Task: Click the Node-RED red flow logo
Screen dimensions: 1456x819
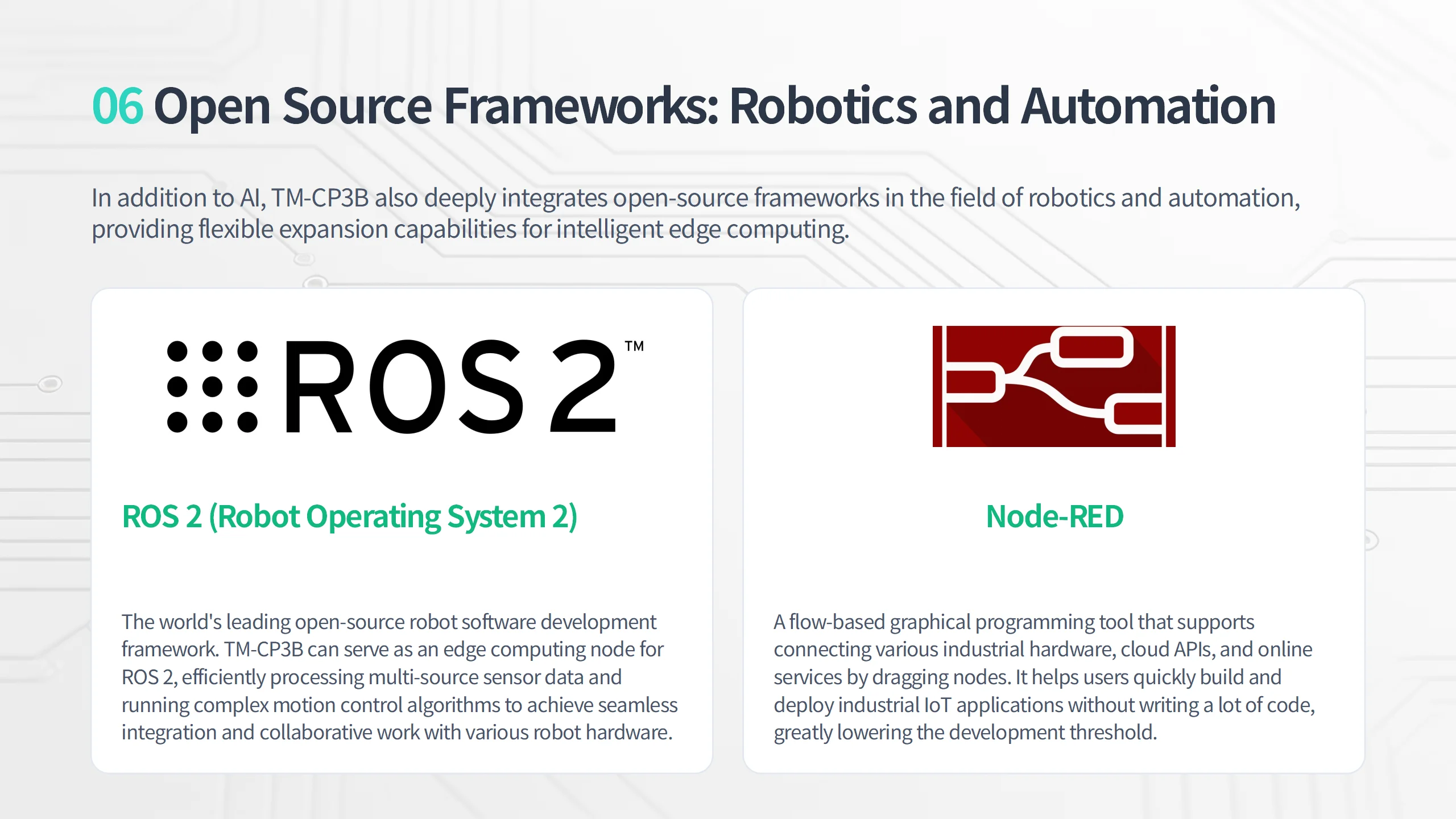Action: pos(1054,386)
